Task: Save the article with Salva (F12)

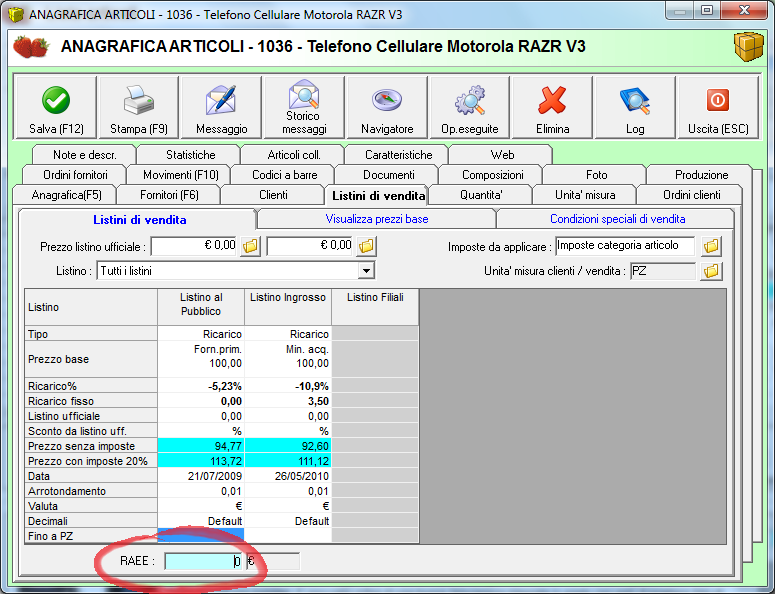Action: [x=56, y=107]
